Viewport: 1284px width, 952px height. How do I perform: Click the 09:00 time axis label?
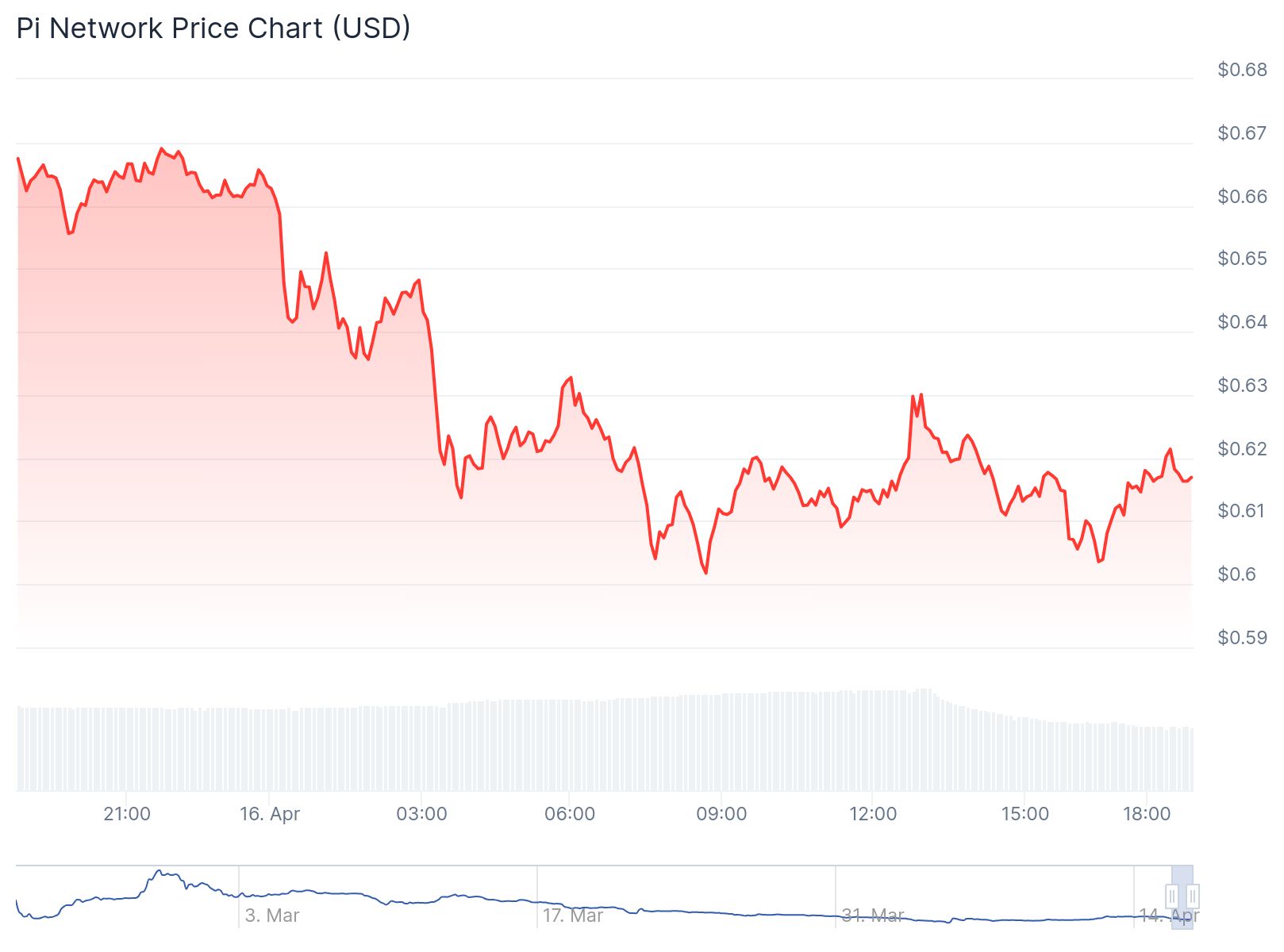point(721,814)
